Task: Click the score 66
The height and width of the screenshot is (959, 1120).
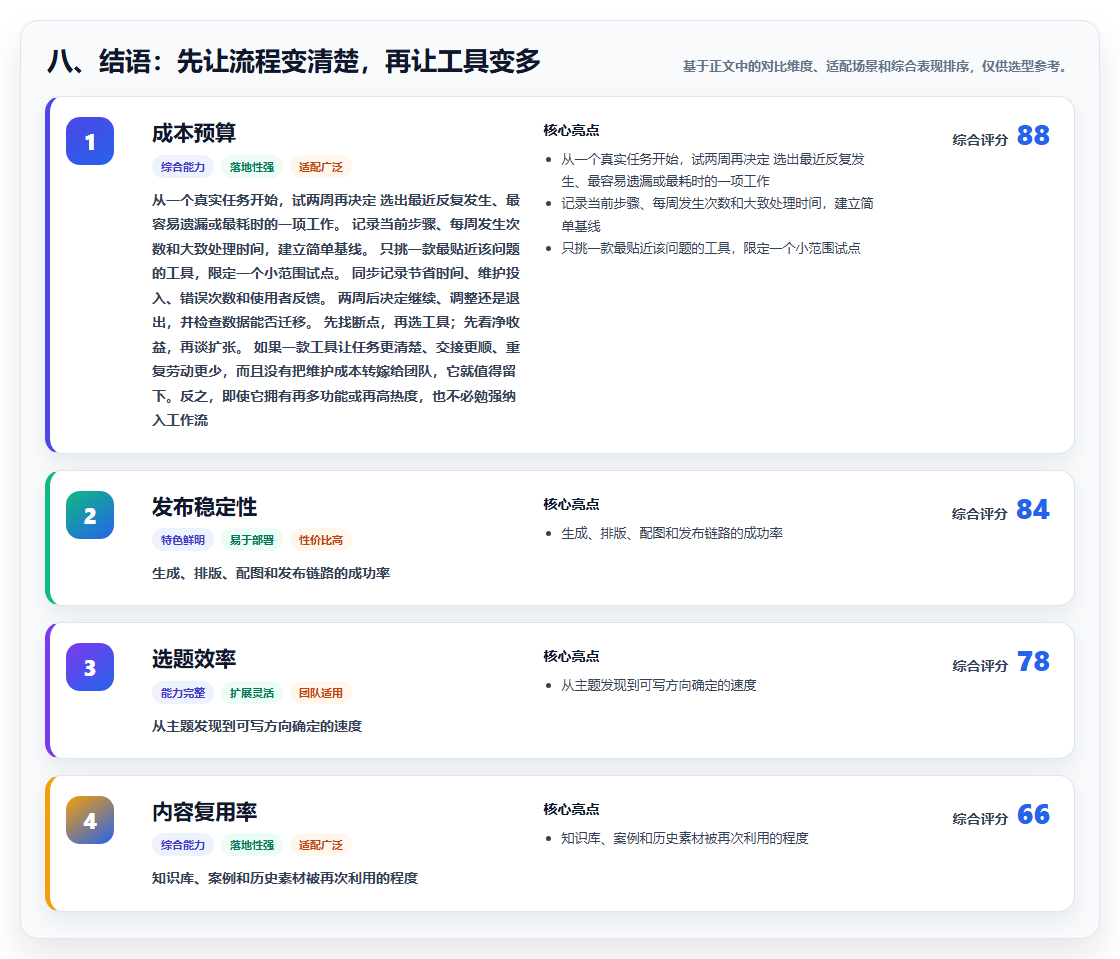Action: point(1033,814)
